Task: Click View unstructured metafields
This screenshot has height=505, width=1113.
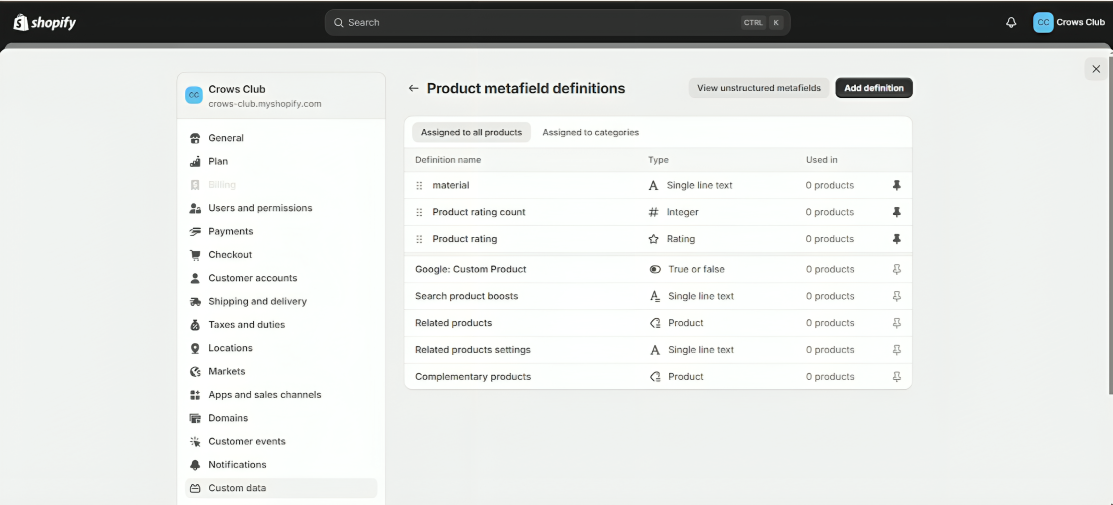Action: (x=759, y=88)
